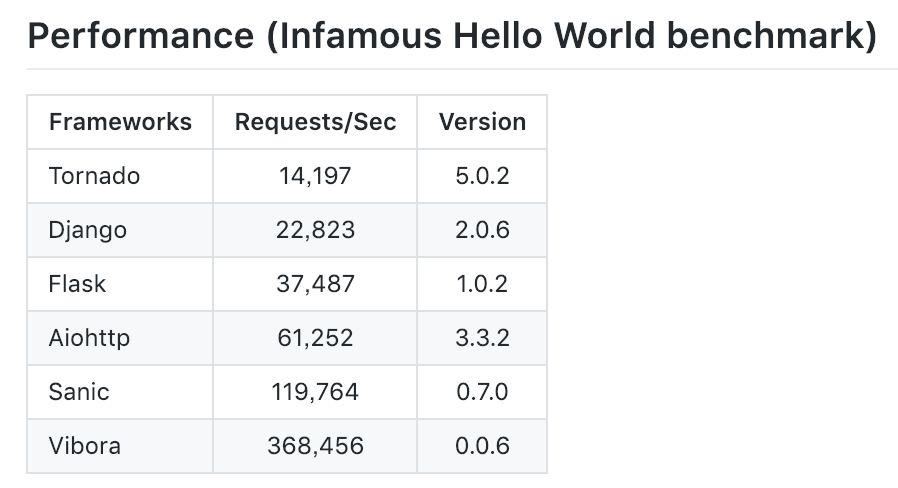Click Sanic's version 0.7.0

pos(482,392)
